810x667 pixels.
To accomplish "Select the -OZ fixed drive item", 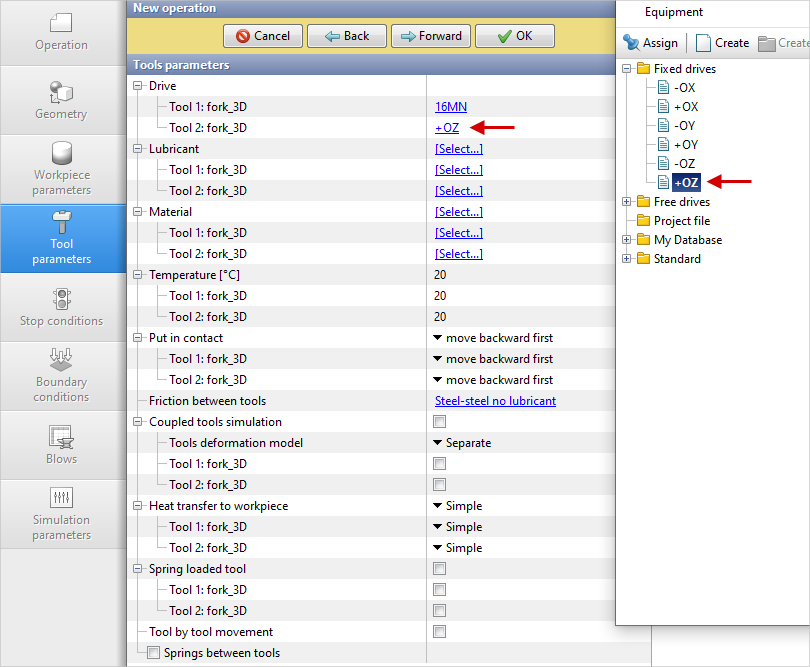I will coord(684,163).
